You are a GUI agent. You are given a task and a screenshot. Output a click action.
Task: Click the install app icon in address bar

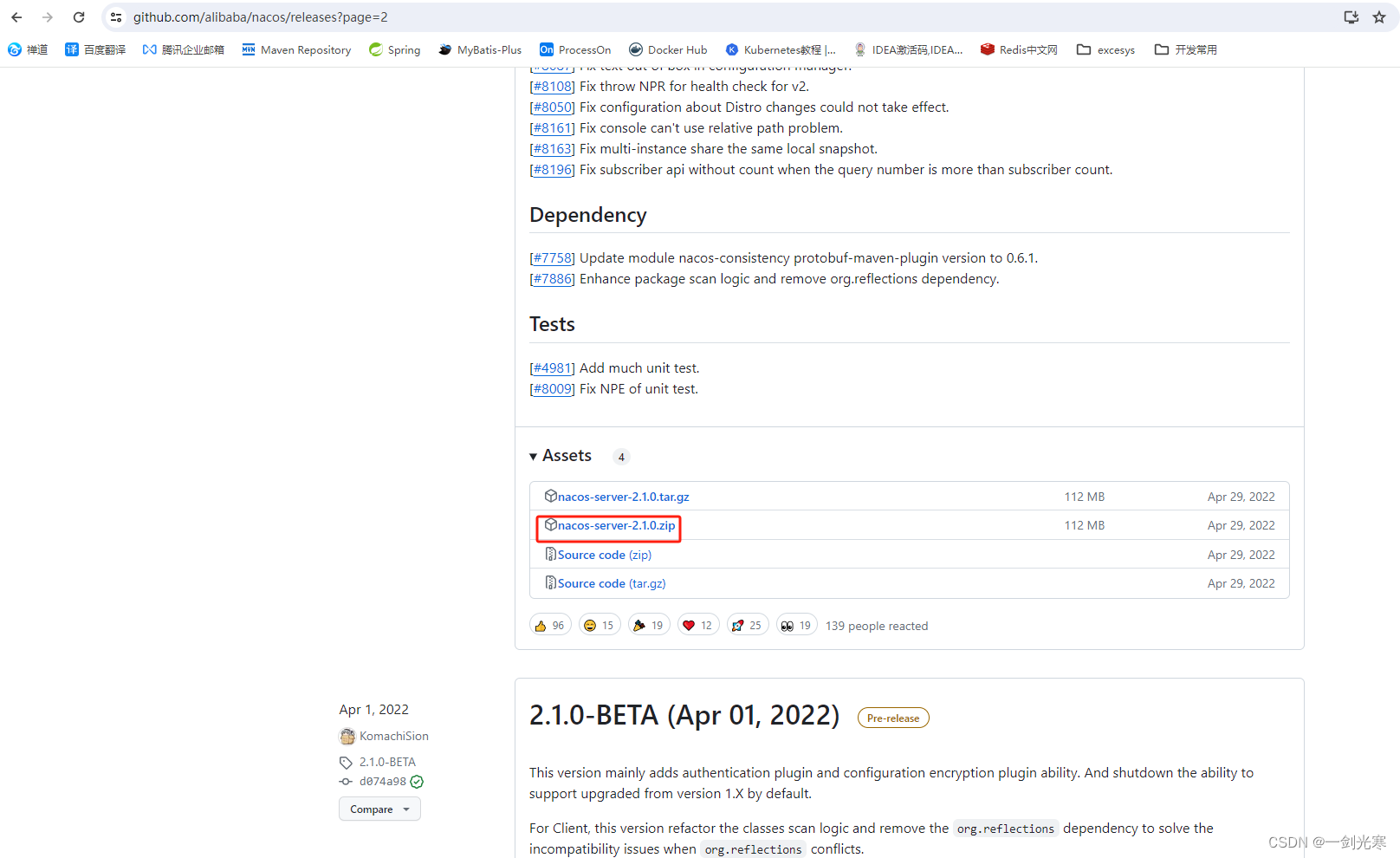click(1351, 17)
